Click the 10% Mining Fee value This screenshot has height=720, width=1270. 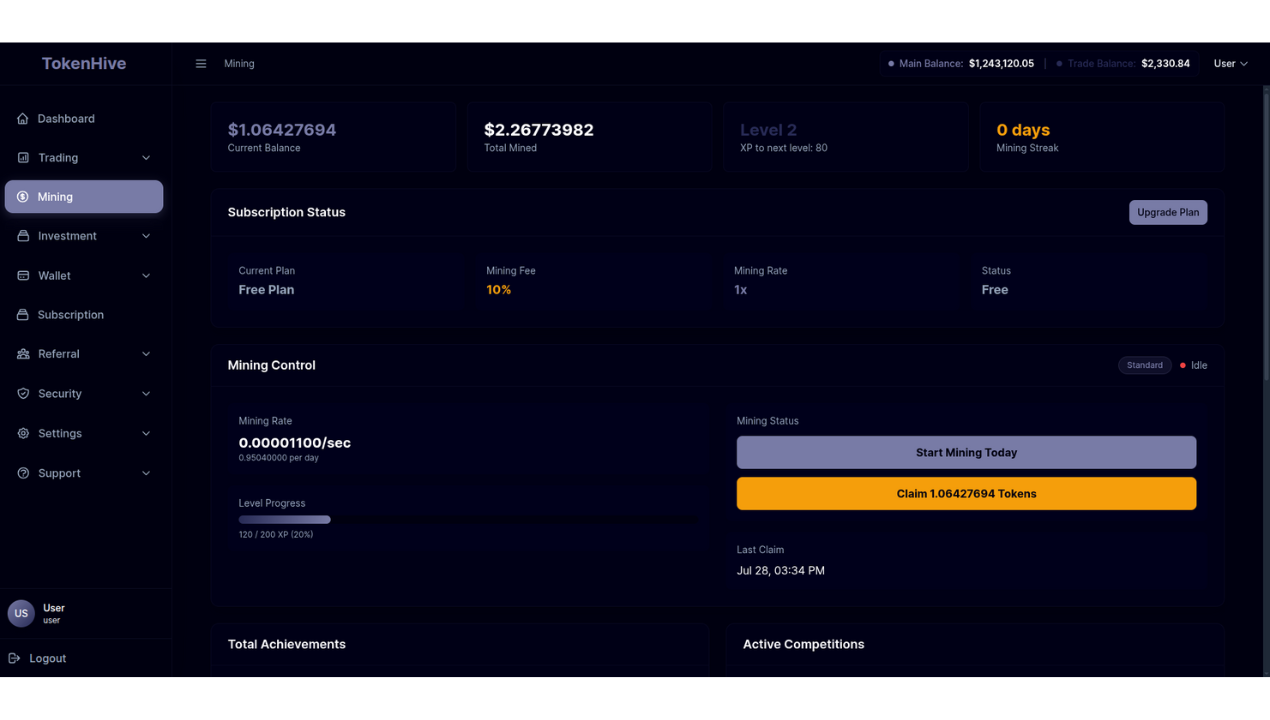(498, 290)
